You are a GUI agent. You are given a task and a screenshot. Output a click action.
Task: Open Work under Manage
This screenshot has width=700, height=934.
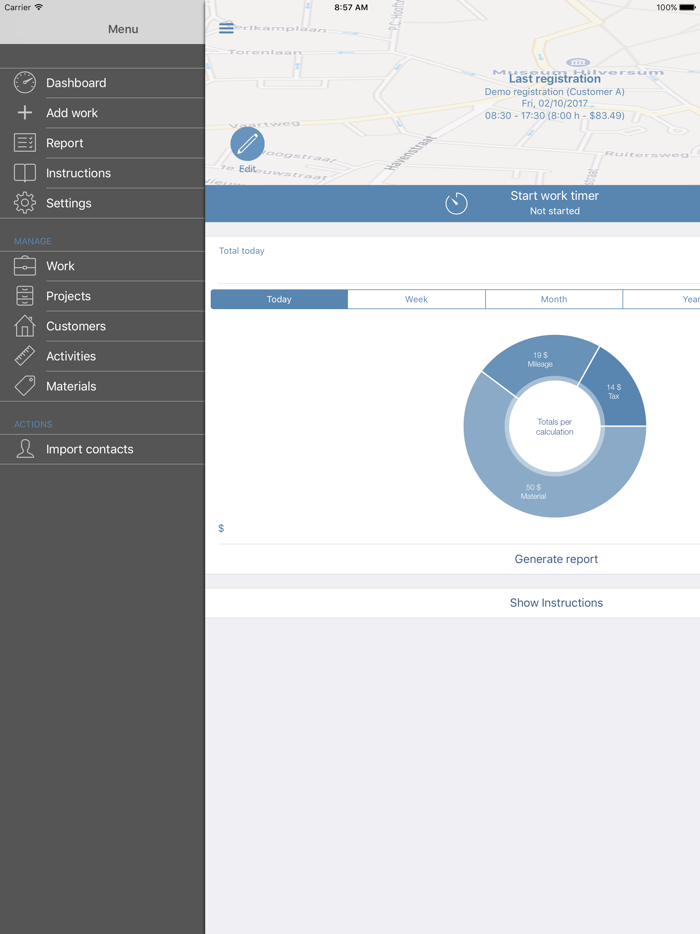pos(102,266)
